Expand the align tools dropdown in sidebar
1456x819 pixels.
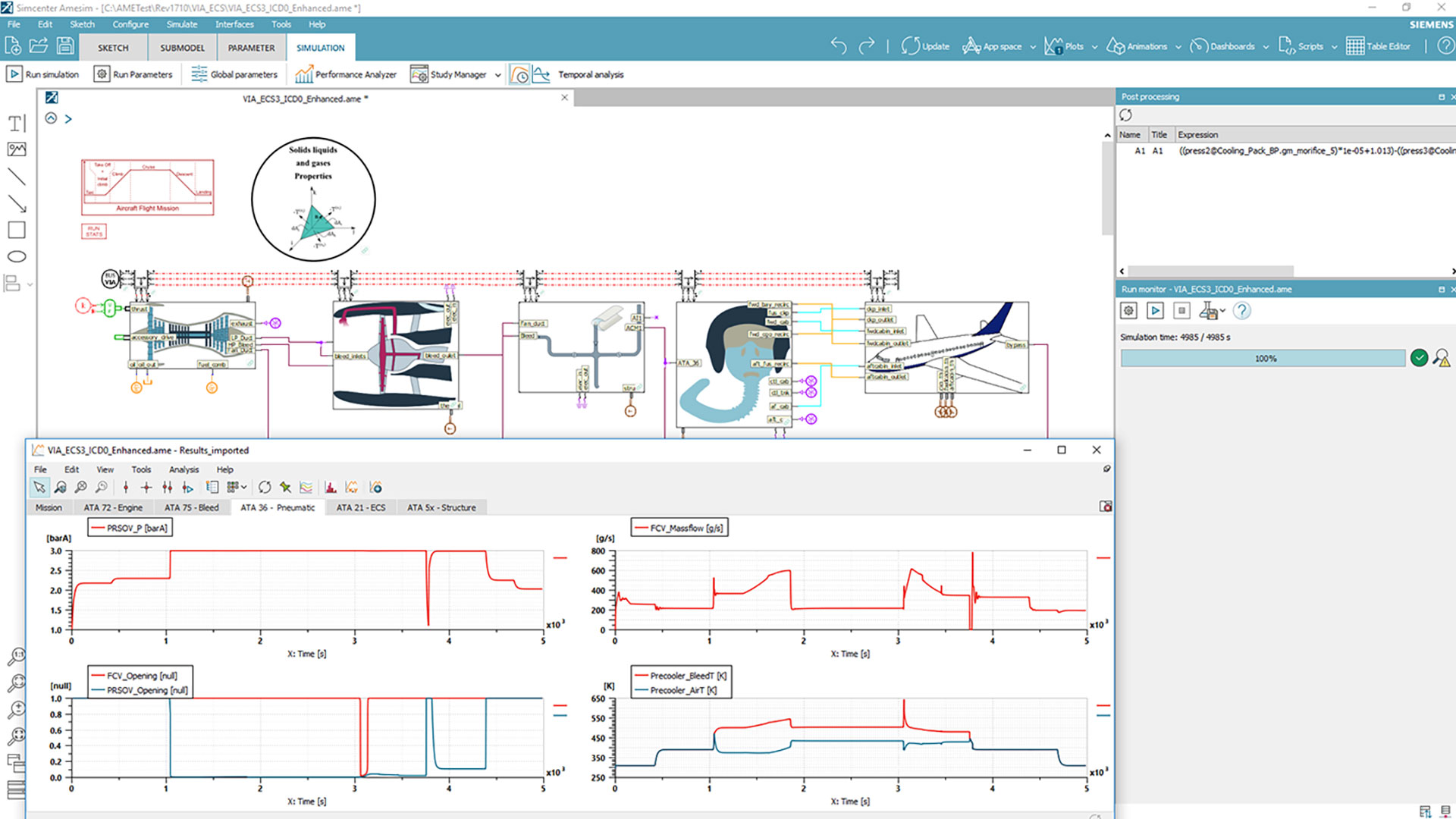click(x=30, y=284)
